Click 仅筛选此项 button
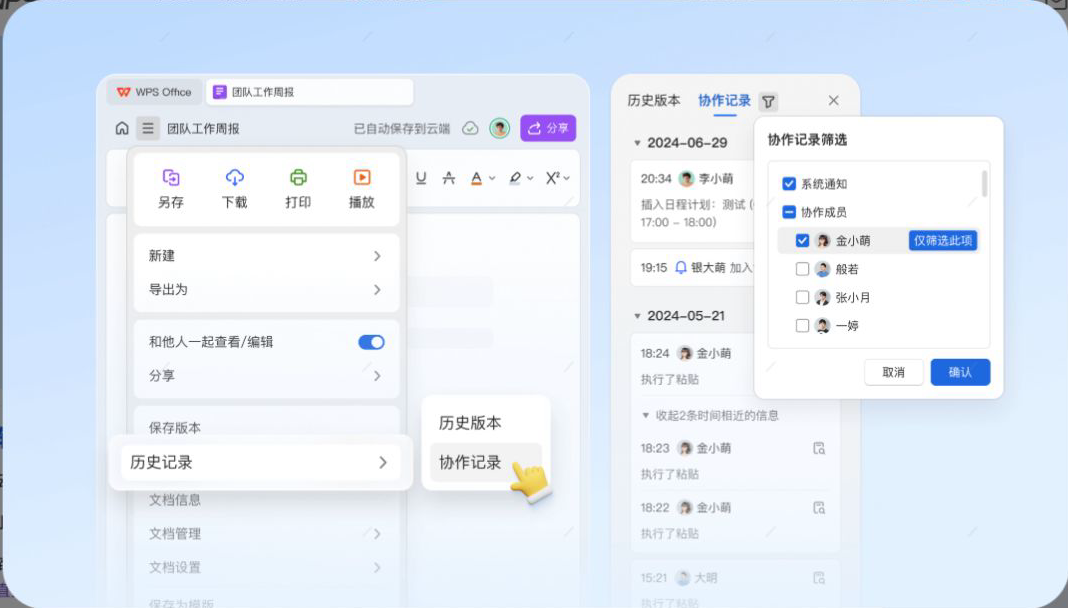This screenshot has width=1068, height=608. pyautogui.click(x=943, y=240)
